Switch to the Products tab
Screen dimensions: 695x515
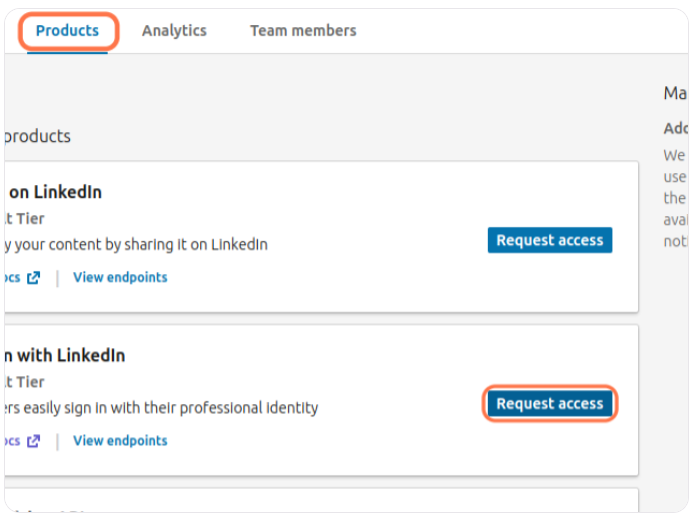pos(67,31)
